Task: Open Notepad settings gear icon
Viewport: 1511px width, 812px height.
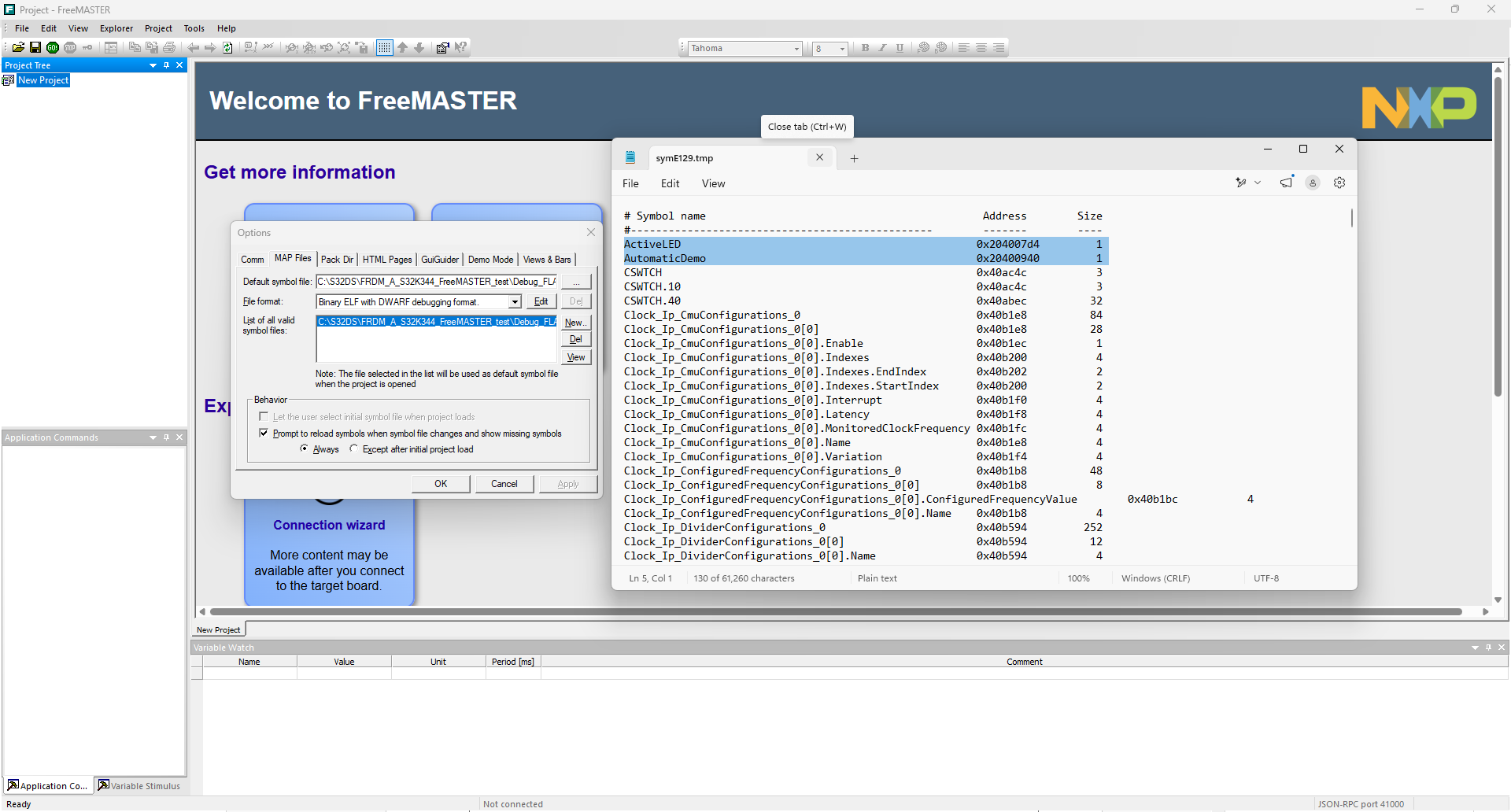Action: [1339, 183]
